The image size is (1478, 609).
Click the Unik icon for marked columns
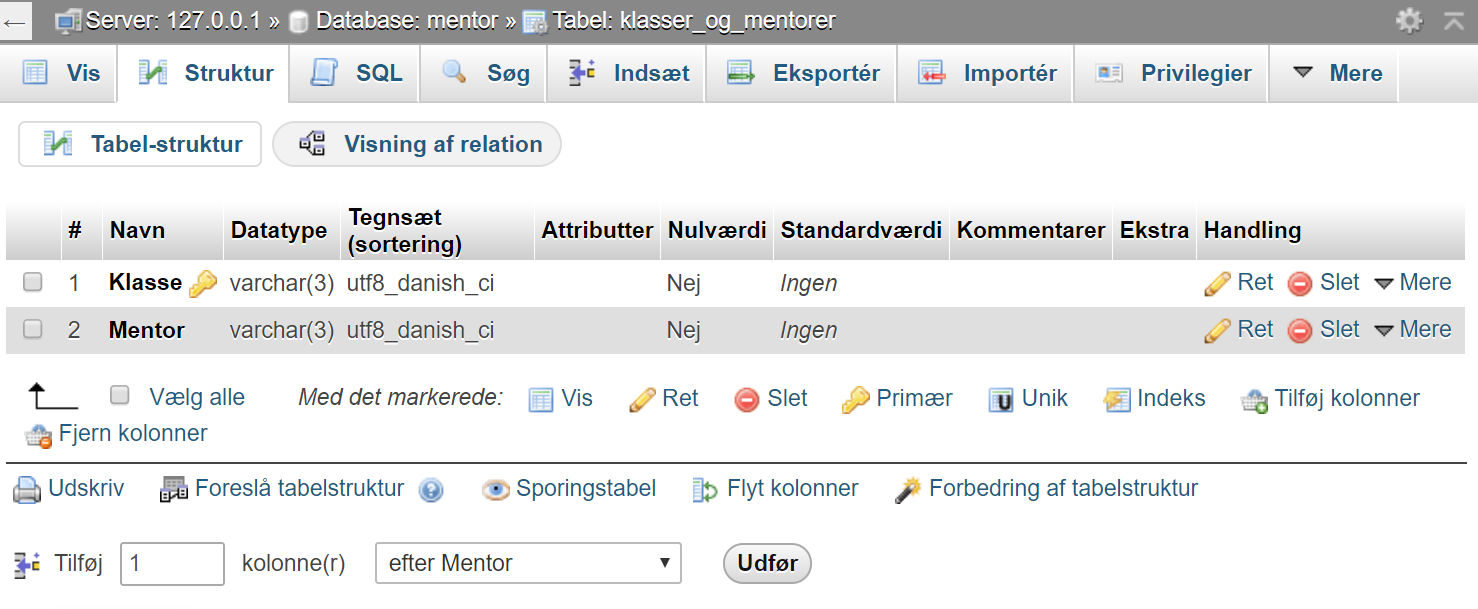1001,400
